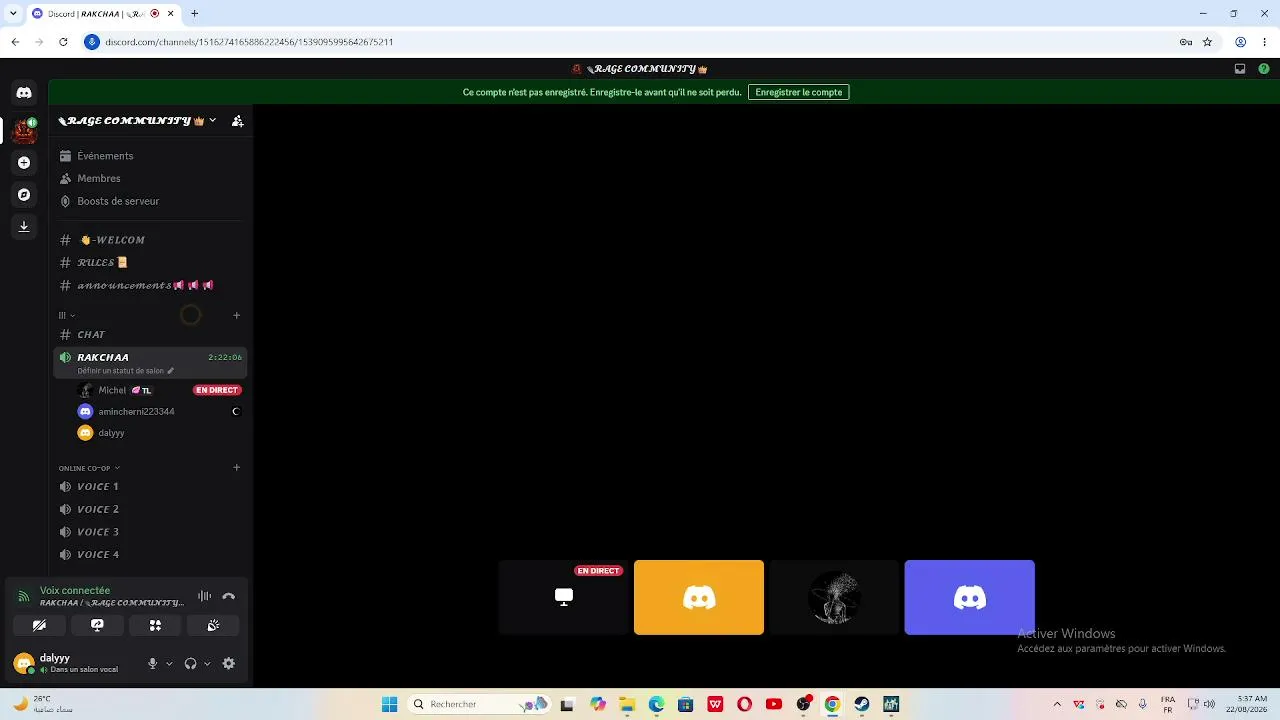Open the Chrome tab search dropdown
The width and height of the screenshot is (1280, 720).
[x=13, y=14]
